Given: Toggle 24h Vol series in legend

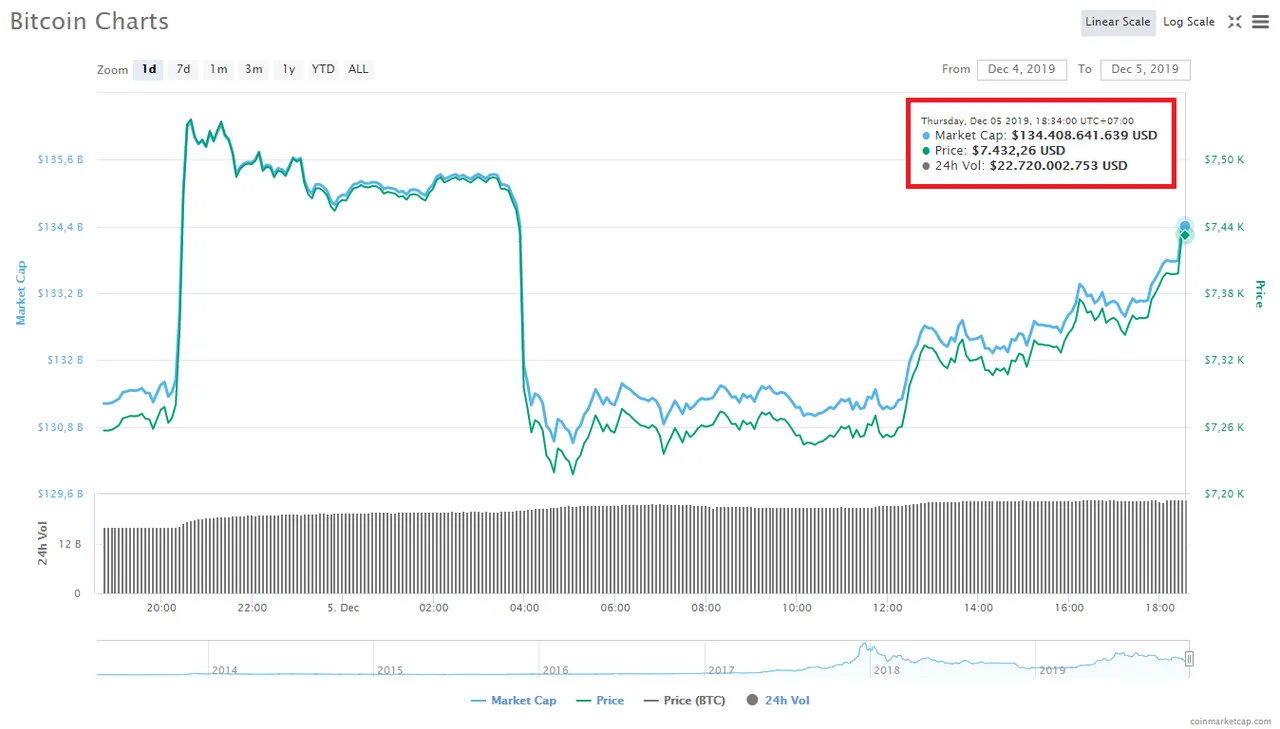Looking at the screenshot, I should [778, 701].
